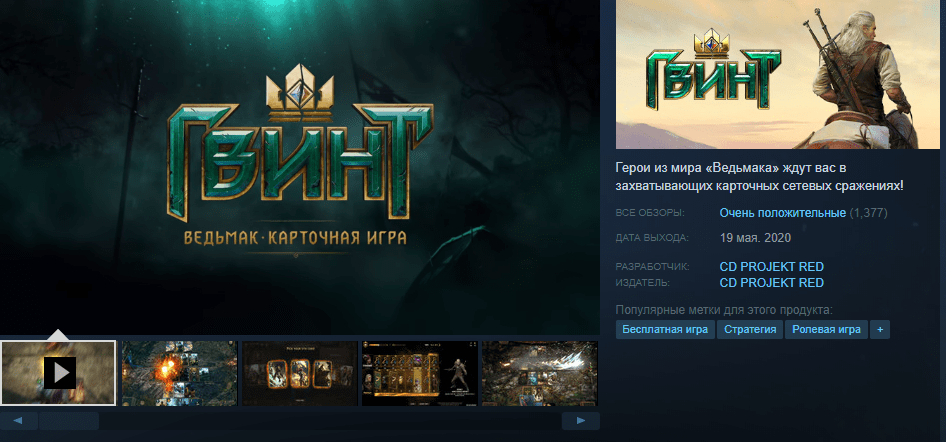The width and height of the screenshot is (946, 442).
Task: Add a tag with the plus button
Action: coord(880,330)
